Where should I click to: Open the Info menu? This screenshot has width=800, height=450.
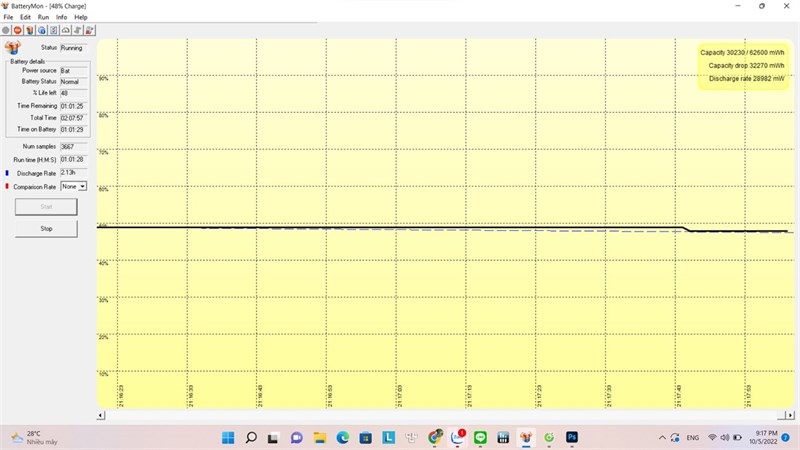click(61, 17)
